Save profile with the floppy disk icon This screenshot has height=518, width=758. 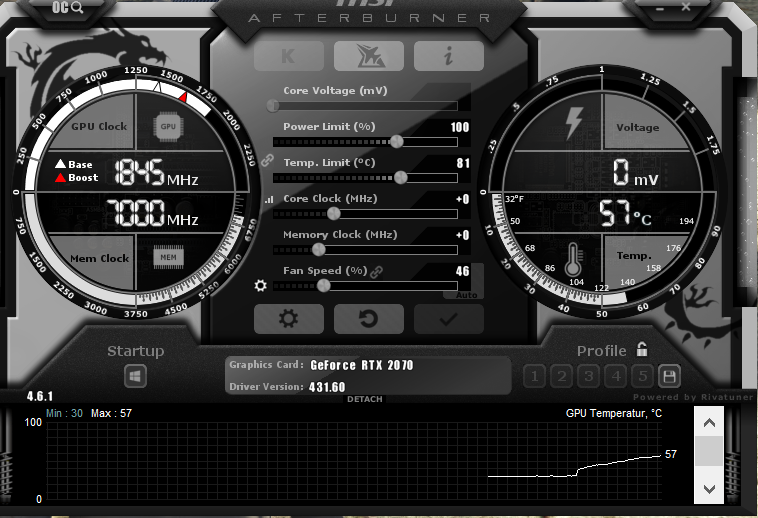[x=670, y=376]
